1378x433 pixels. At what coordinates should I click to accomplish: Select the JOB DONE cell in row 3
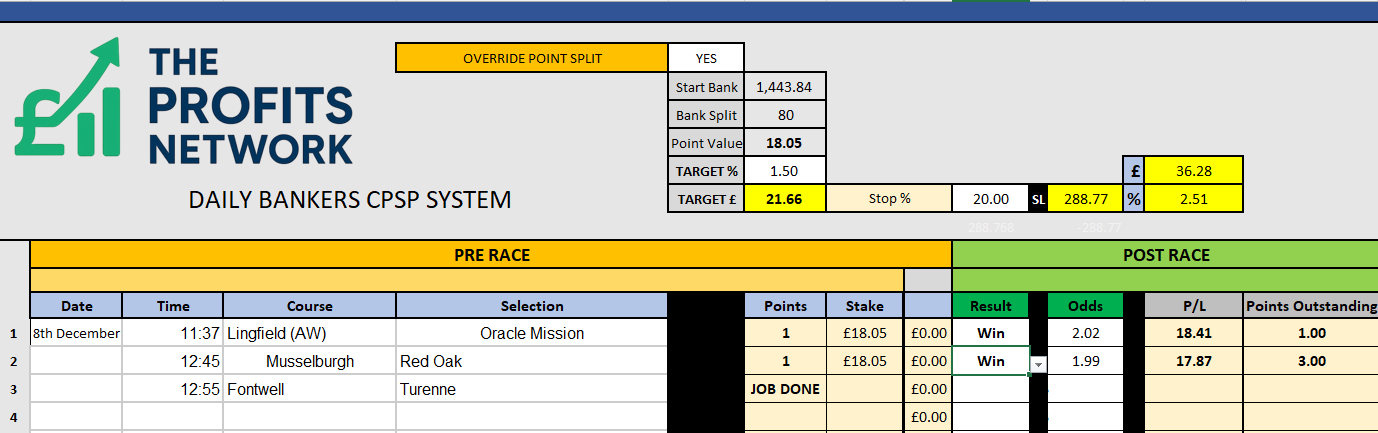785,389
